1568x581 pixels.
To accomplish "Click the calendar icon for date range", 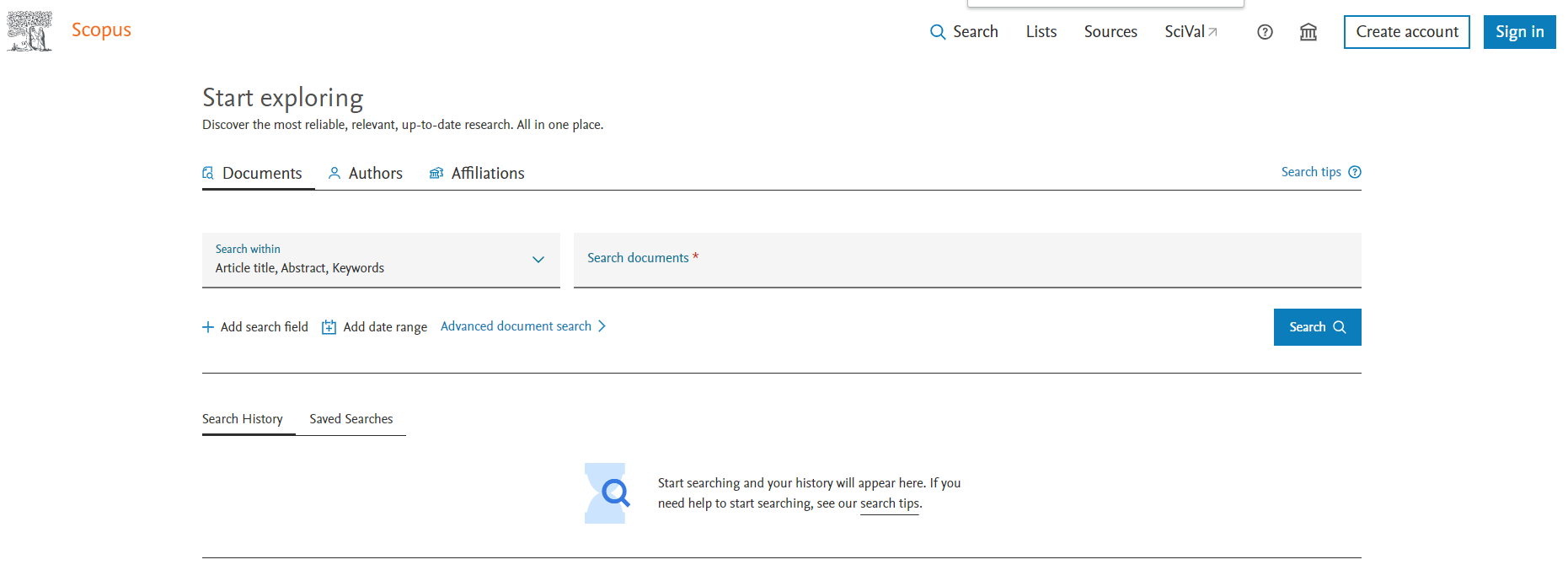I will (329, 327).
